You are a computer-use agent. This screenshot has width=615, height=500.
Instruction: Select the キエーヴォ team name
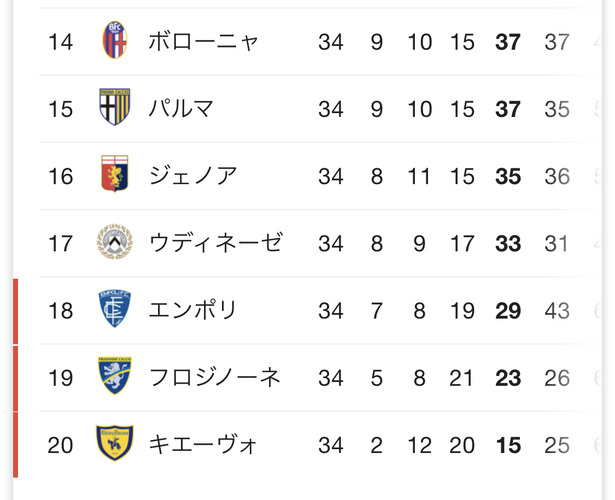click(203, 445)
